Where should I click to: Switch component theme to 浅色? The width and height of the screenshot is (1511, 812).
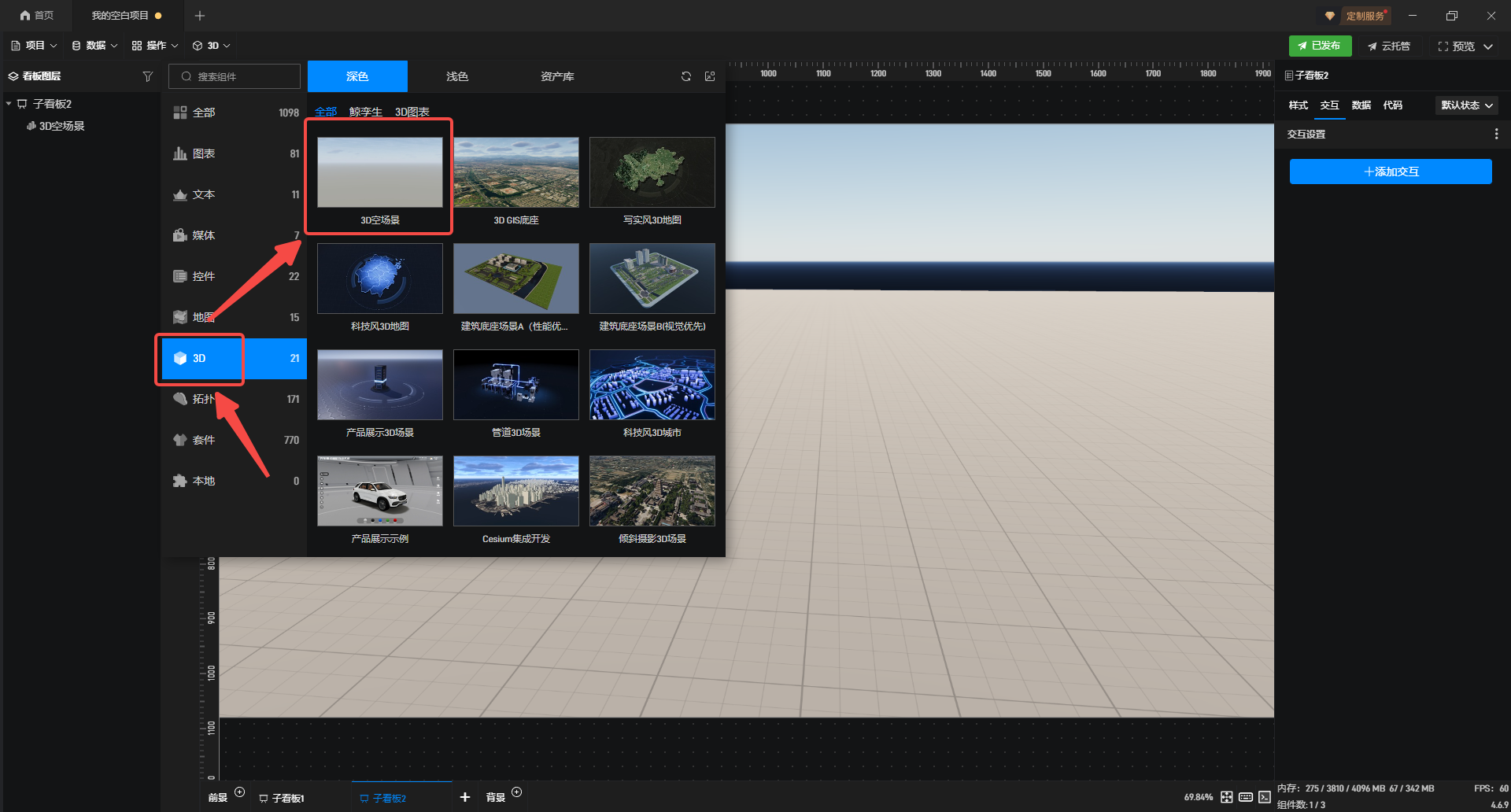coord(456,76)
